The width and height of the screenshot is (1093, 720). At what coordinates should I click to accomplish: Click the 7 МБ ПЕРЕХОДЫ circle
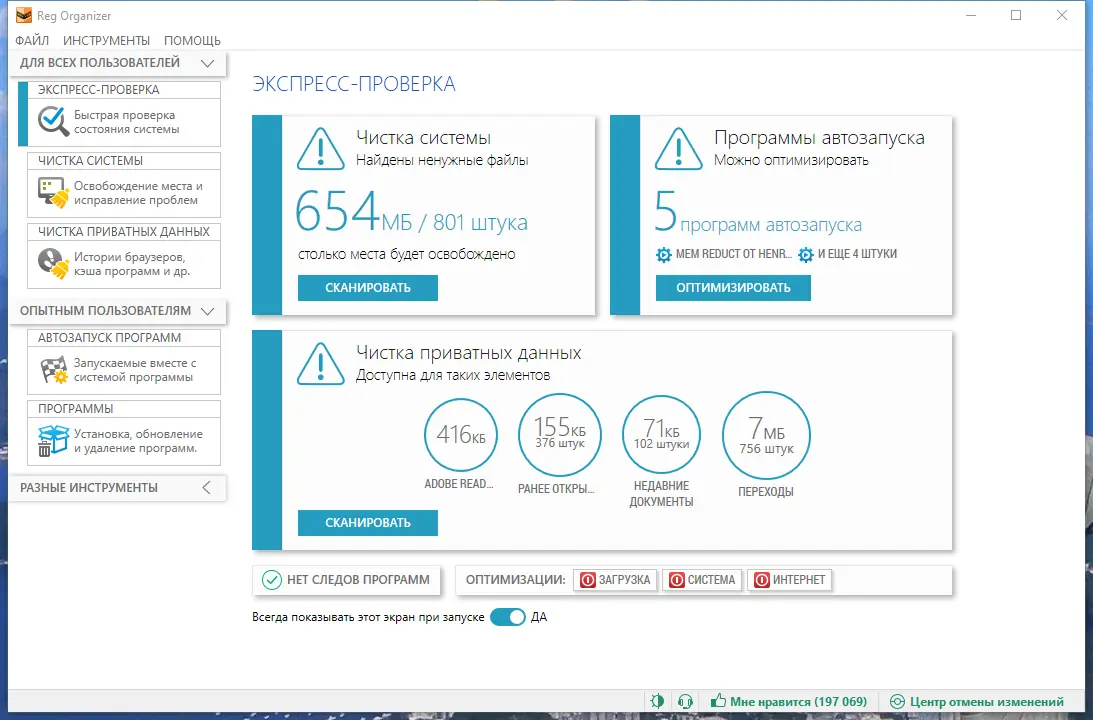[x=766, y=435]
